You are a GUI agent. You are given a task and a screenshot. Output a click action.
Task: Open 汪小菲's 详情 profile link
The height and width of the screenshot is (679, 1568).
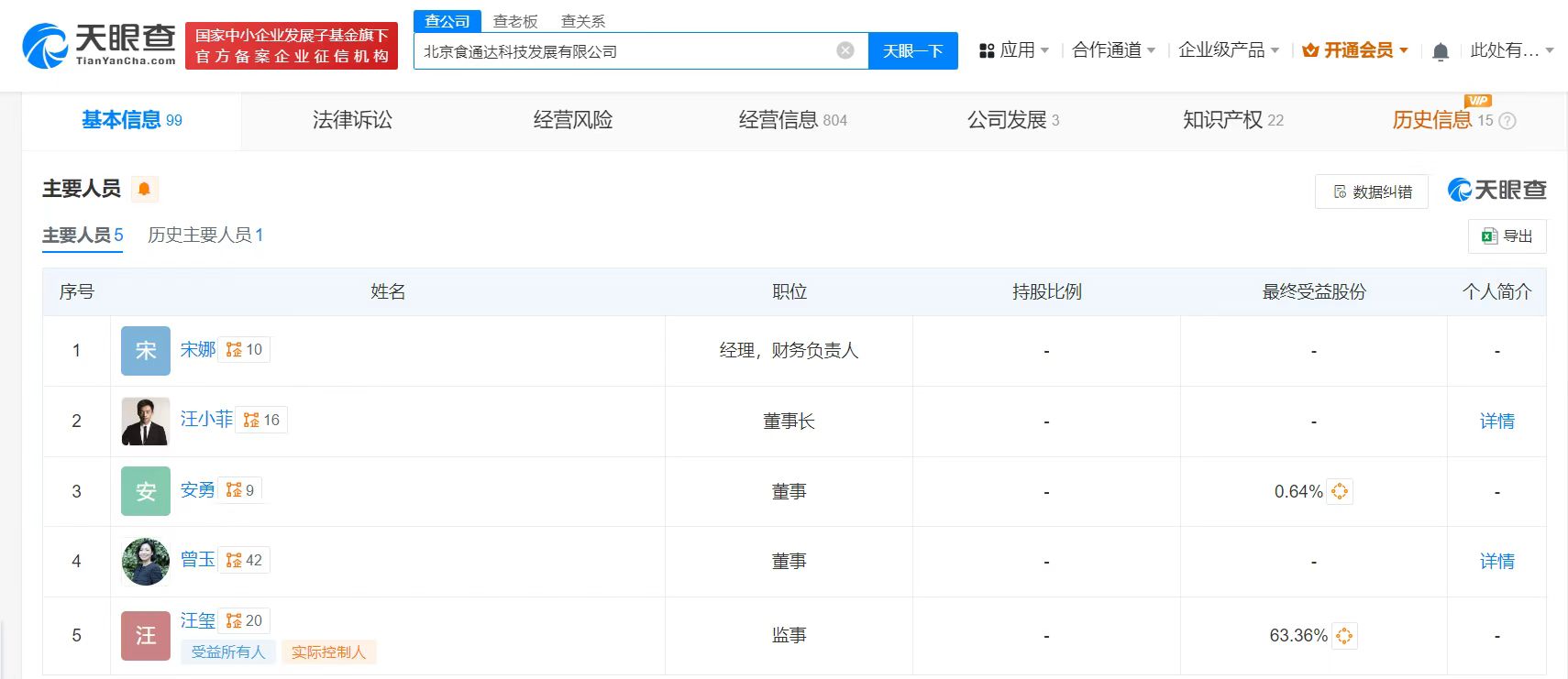(x=1496, y=421)
